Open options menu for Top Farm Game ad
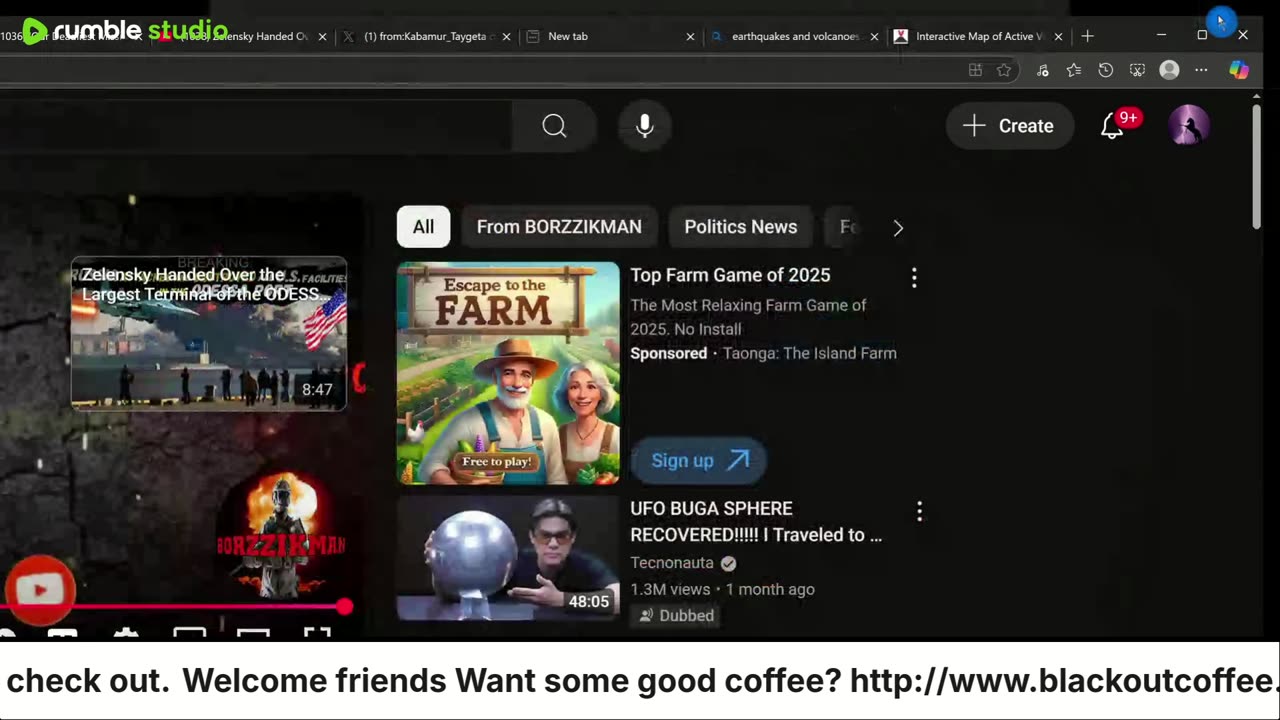 (x=914, y=278)
